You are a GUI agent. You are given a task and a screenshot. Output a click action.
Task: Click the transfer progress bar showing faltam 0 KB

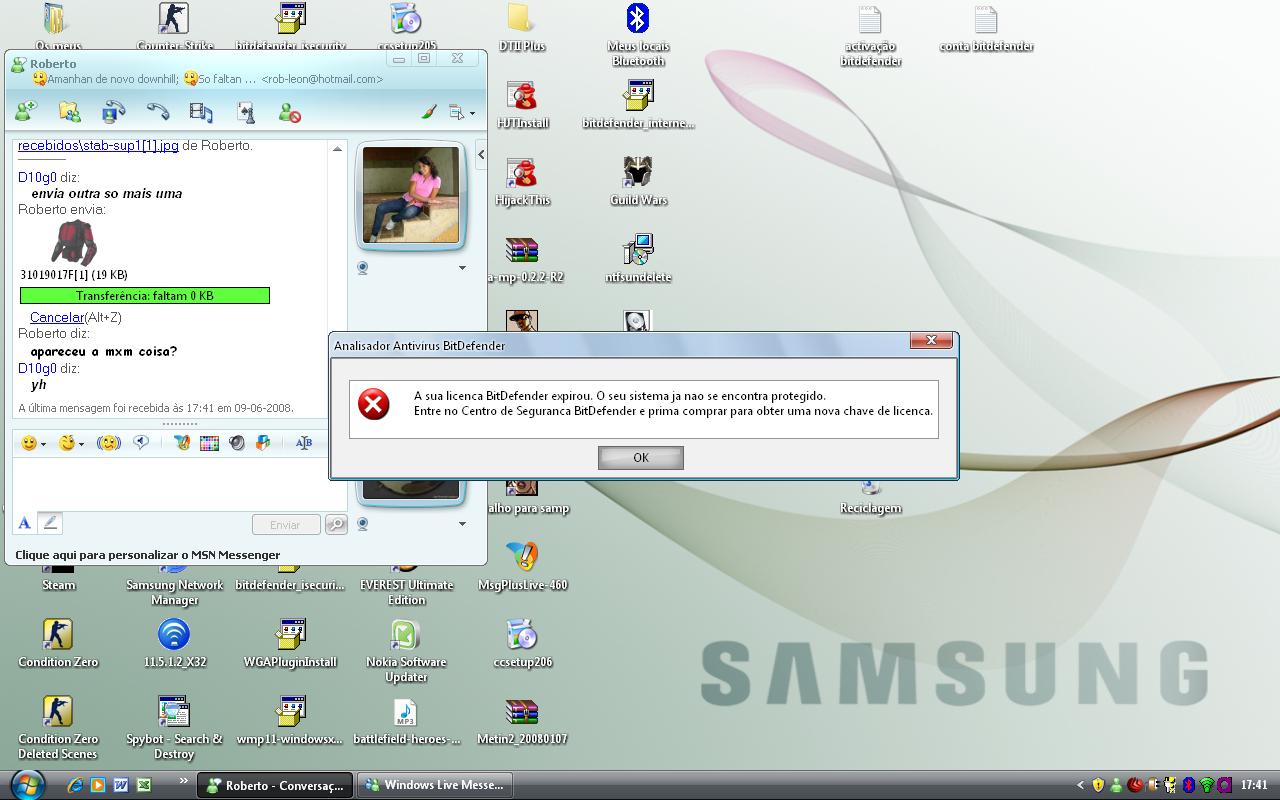[x=145, y=296]
